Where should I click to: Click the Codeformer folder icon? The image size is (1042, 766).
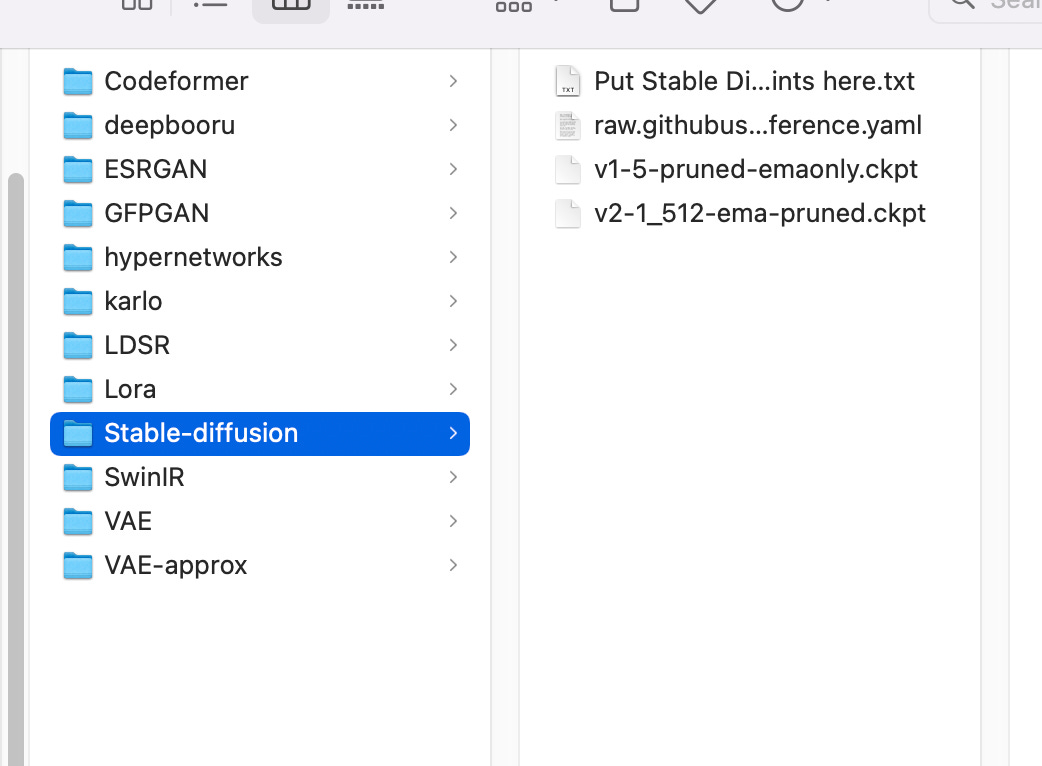(x=78, y=82)
